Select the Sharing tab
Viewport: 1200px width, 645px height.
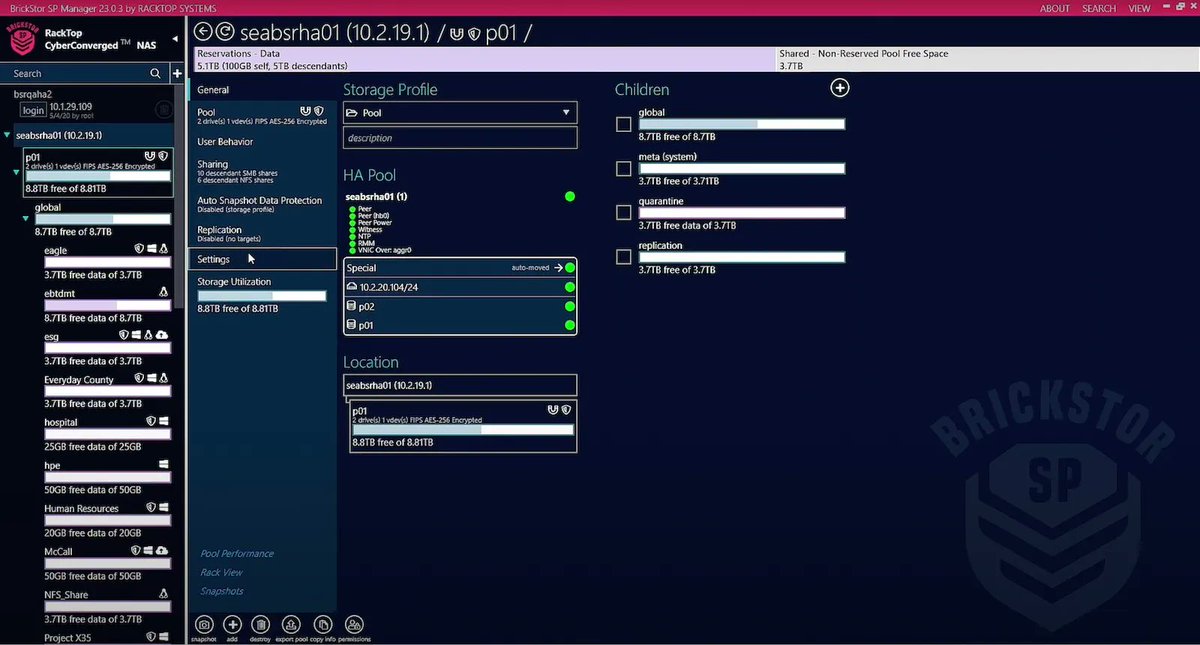click(262, 170)
